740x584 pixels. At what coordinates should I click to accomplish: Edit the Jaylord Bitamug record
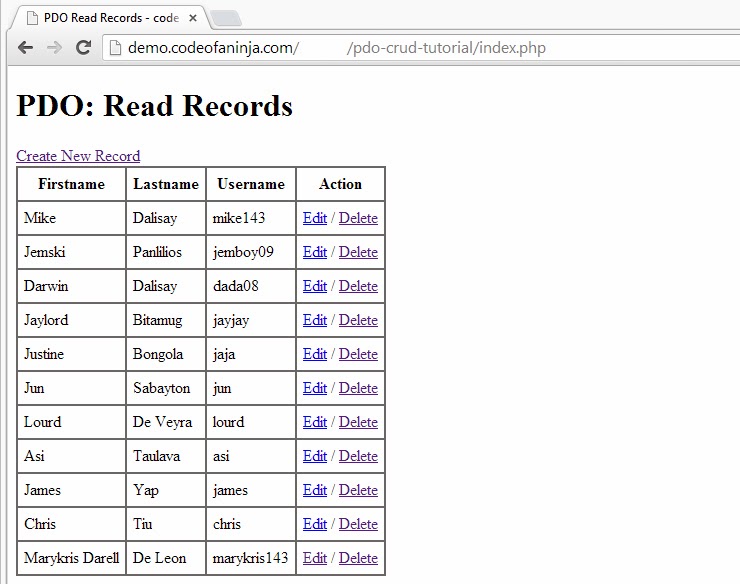point(315,320)
